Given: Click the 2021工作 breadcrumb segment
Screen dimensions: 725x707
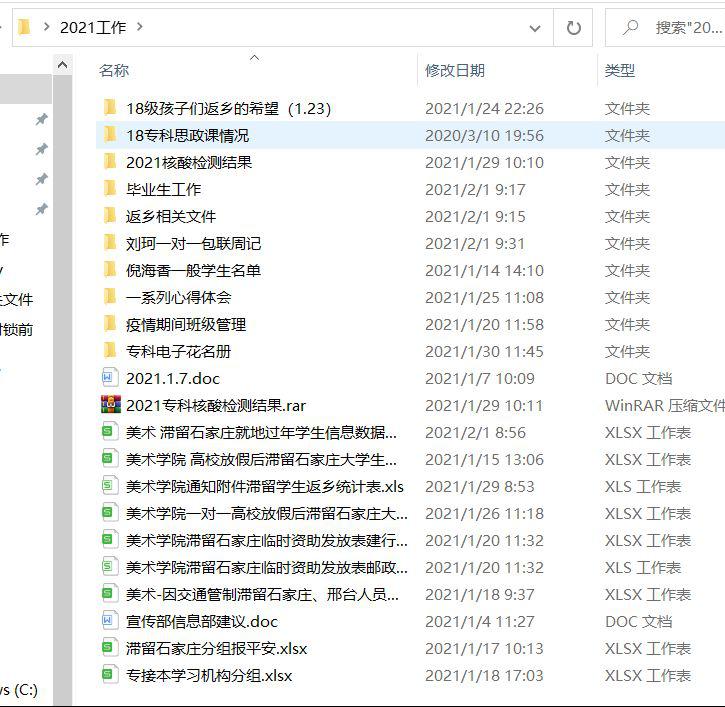Looking at the screenshot, I should [93, 28].
